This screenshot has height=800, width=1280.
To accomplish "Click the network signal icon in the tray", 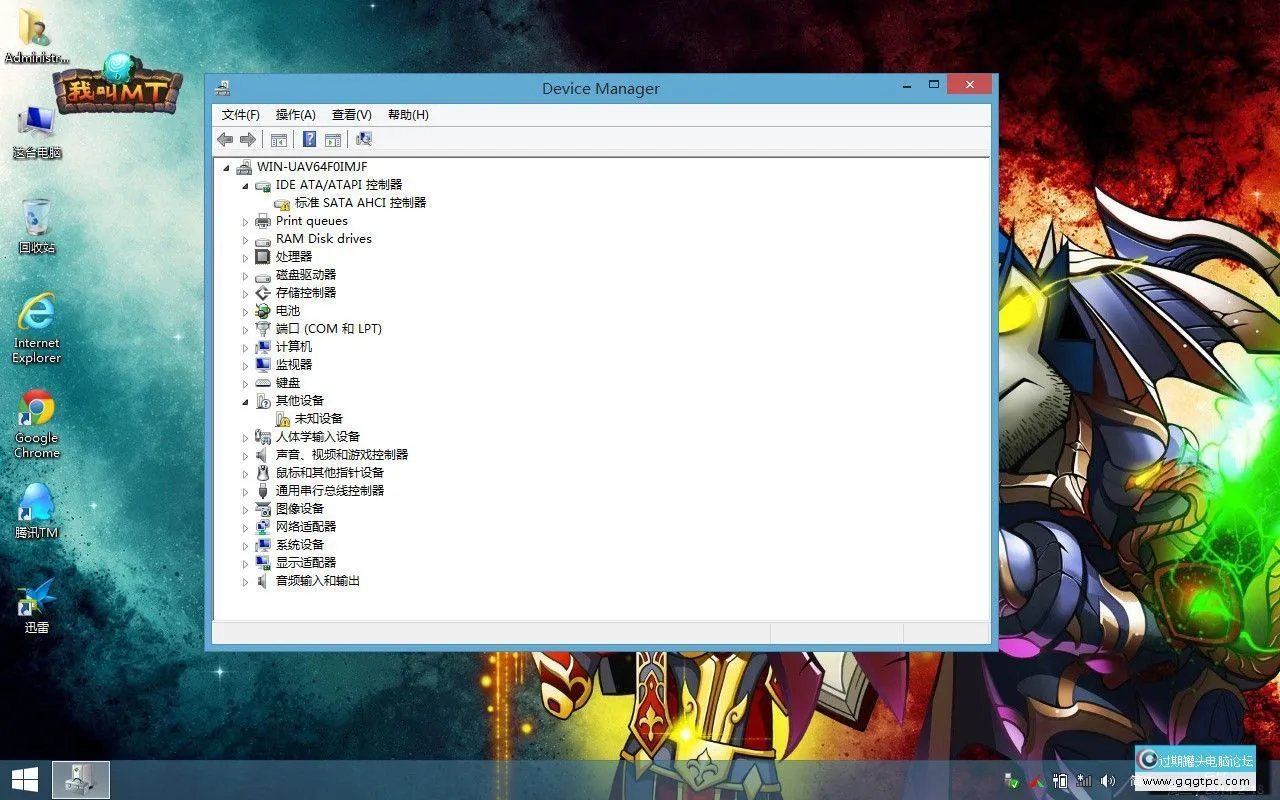I will [x=1083, y=781].
